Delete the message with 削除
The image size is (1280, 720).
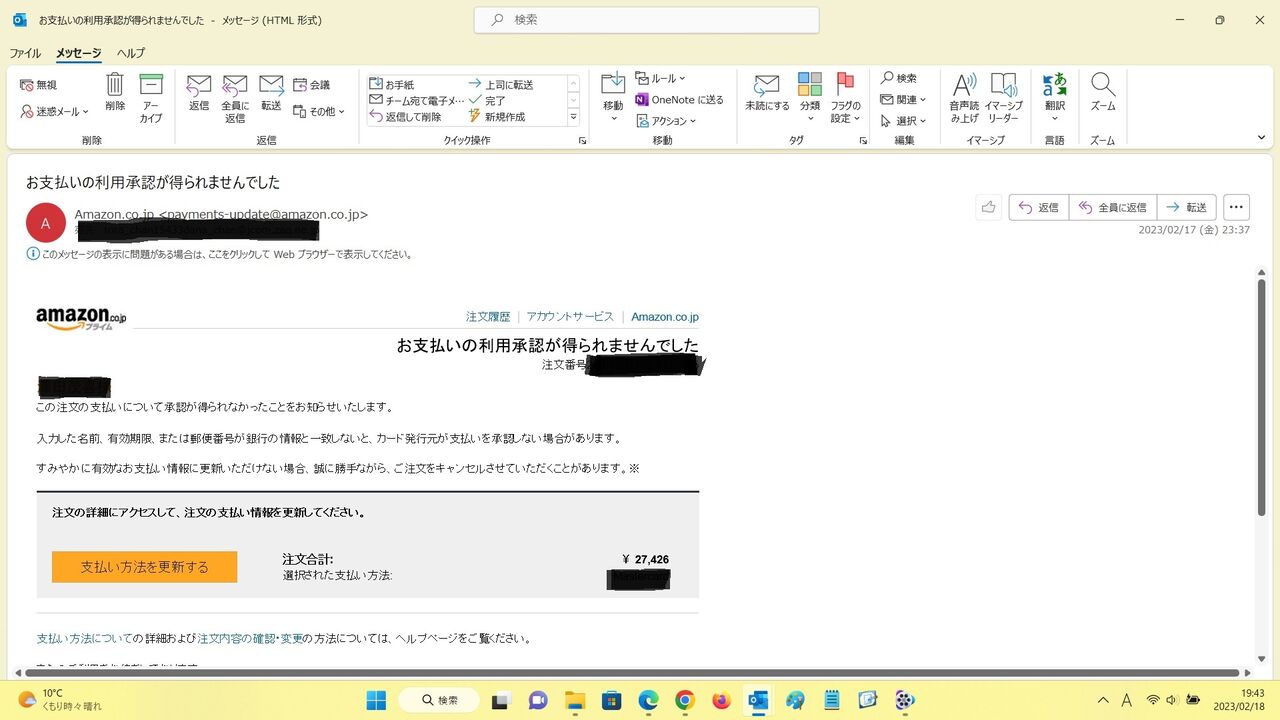[x=115, y=92]
